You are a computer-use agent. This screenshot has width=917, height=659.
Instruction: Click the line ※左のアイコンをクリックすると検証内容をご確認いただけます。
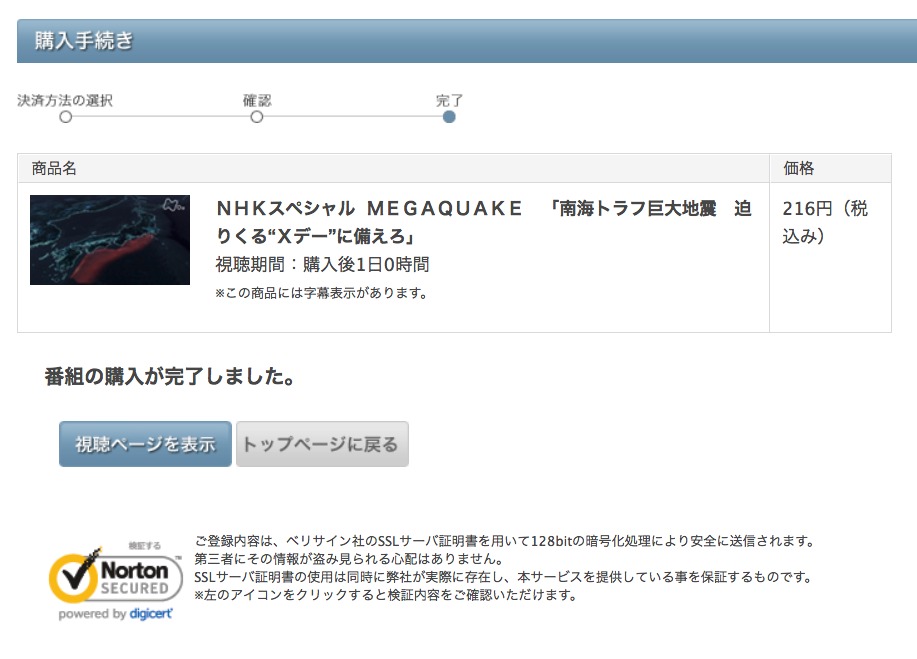pos(386,595)
